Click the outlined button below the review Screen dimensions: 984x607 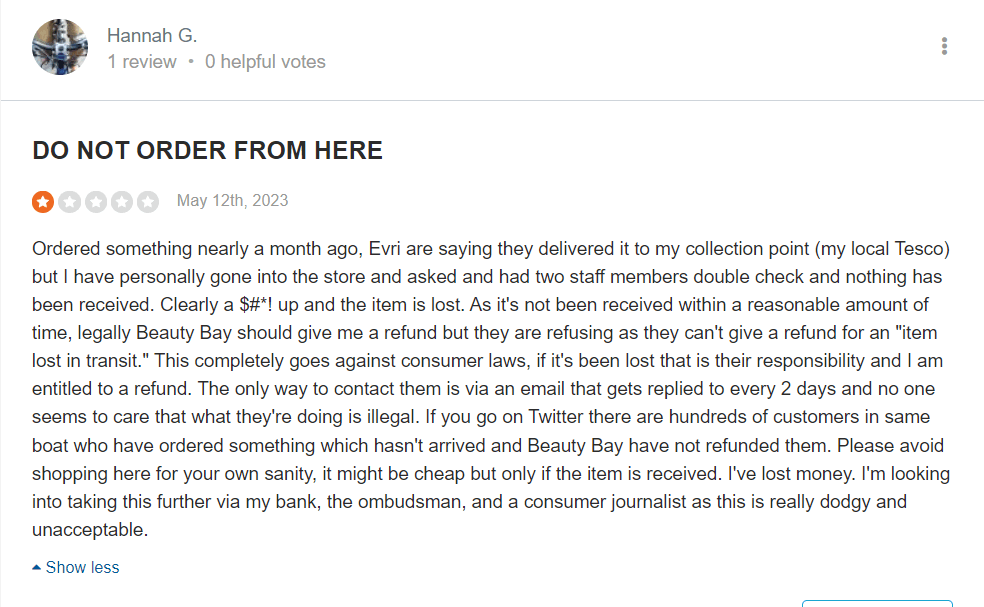[877, 603]
